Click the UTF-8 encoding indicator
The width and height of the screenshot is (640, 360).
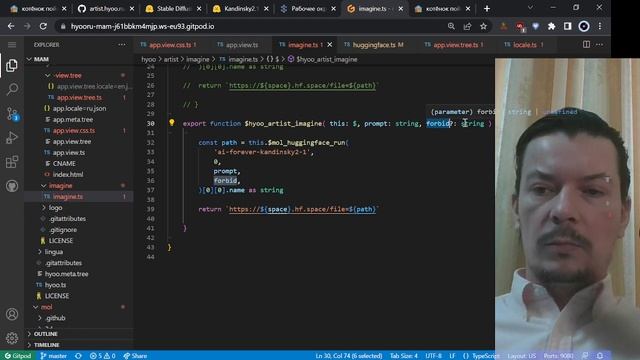tap(433, 356)
